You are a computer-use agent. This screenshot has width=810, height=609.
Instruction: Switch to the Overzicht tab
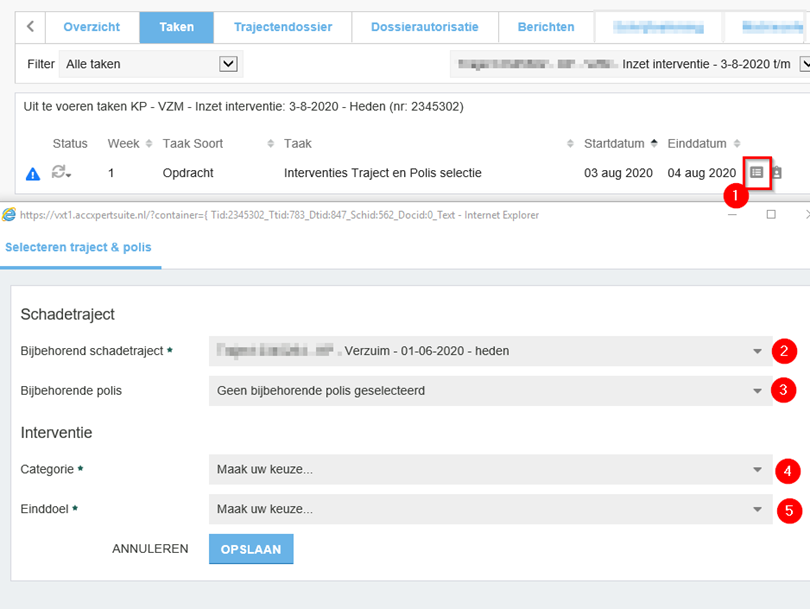(91, 27)
